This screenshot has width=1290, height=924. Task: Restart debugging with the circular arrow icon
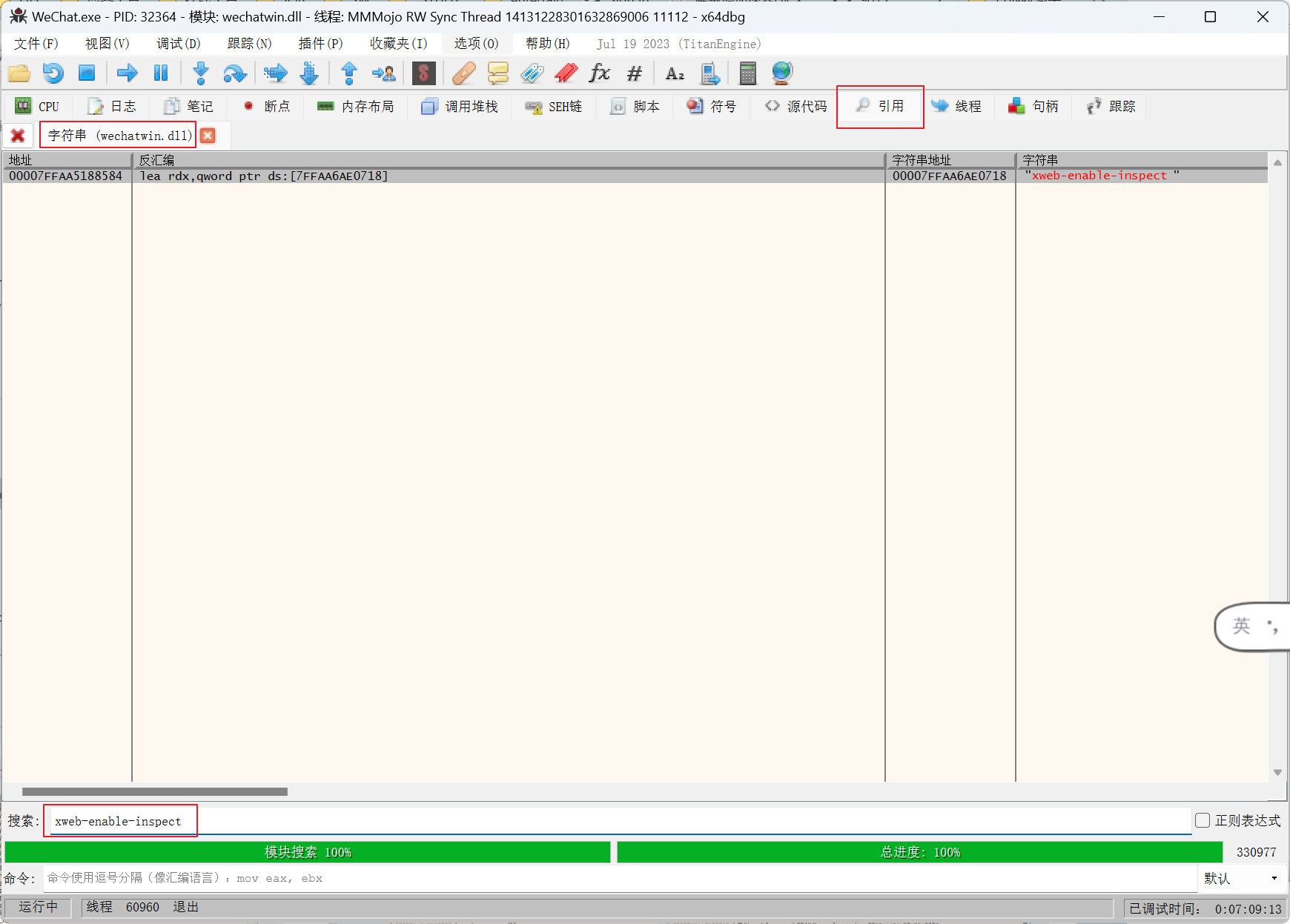[53, 73]
